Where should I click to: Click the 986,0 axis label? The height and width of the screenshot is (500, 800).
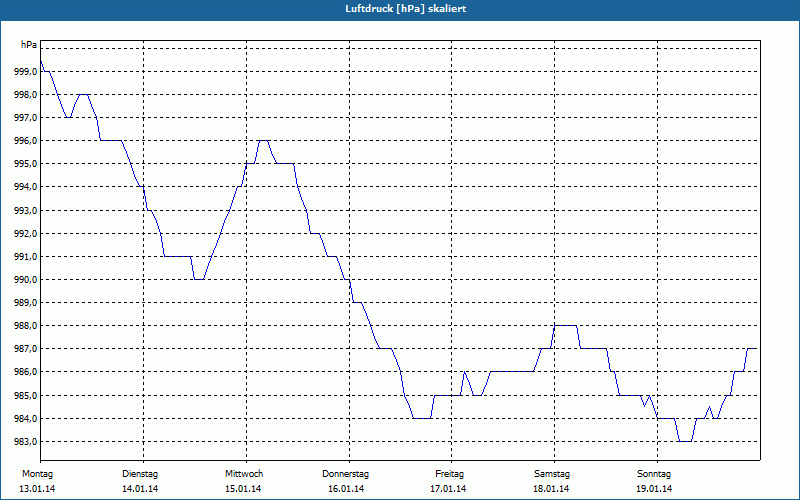tap(26, 372)
